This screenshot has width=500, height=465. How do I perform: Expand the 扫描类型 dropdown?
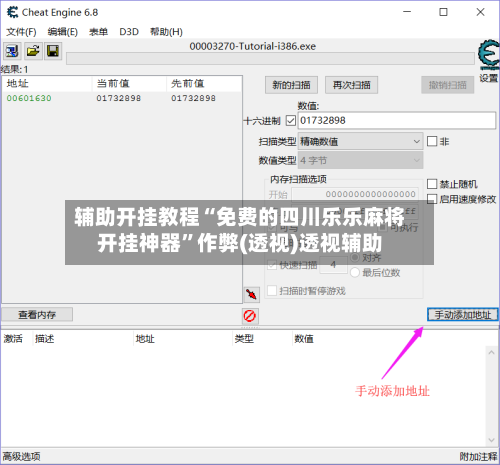pos(360,141)
